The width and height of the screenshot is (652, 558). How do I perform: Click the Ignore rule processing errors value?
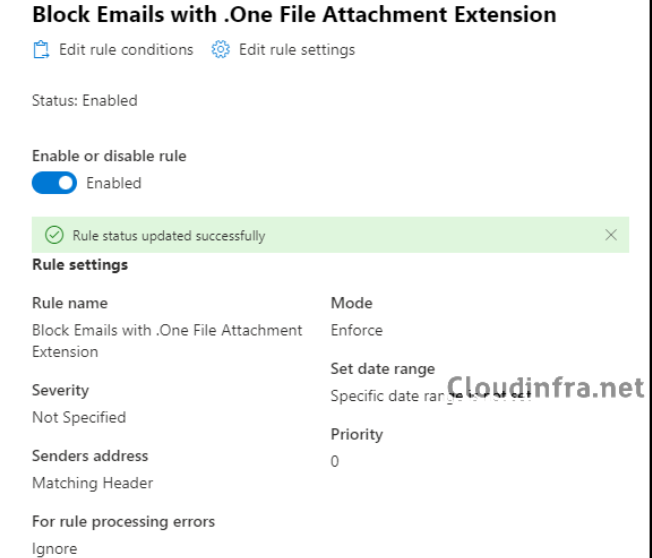click(x=54, y=549)
